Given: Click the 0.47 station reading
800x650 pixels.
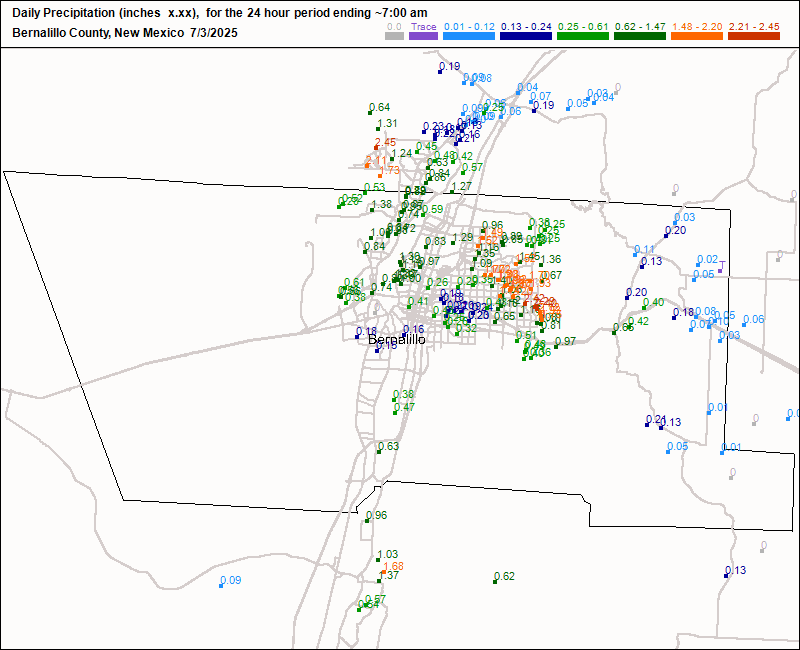Looking at the screenshot, I should click(x=404, y=407).
